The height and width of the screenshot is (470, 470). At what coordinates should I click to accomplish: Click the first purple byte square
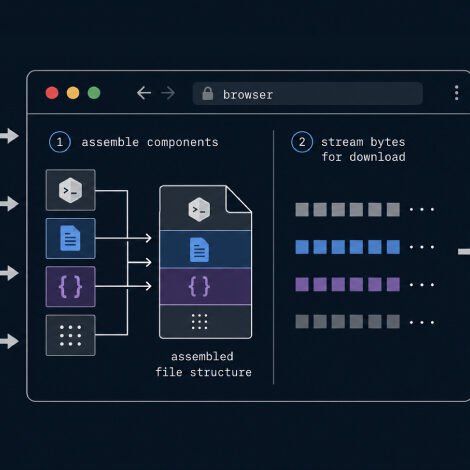click(302, 285)
